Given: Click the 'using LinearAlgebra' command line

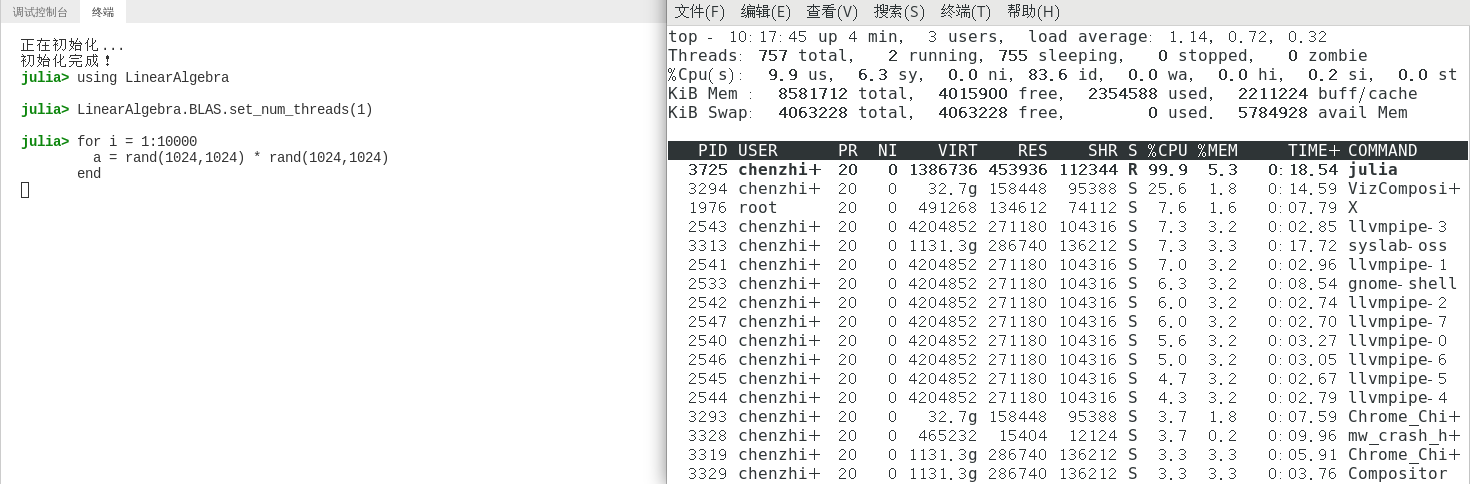Looking at the screenshot, I should point(152,78).
